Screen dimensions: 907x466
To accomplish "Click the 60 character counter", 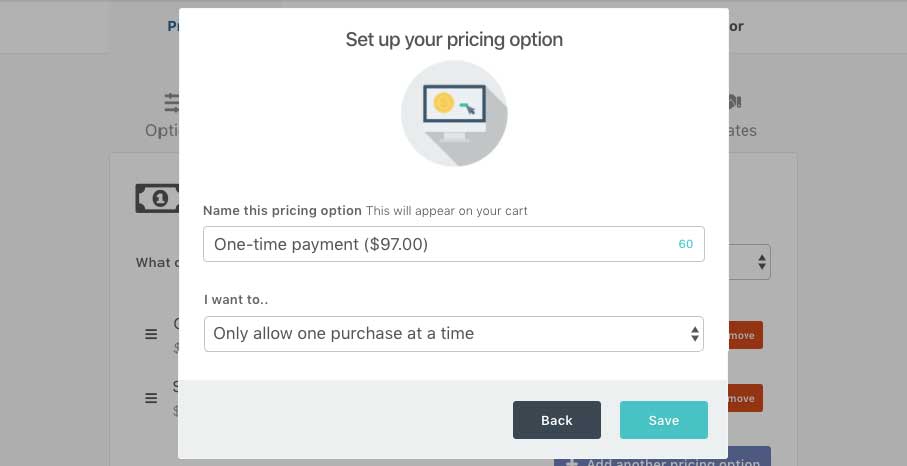I will (685, 244).
